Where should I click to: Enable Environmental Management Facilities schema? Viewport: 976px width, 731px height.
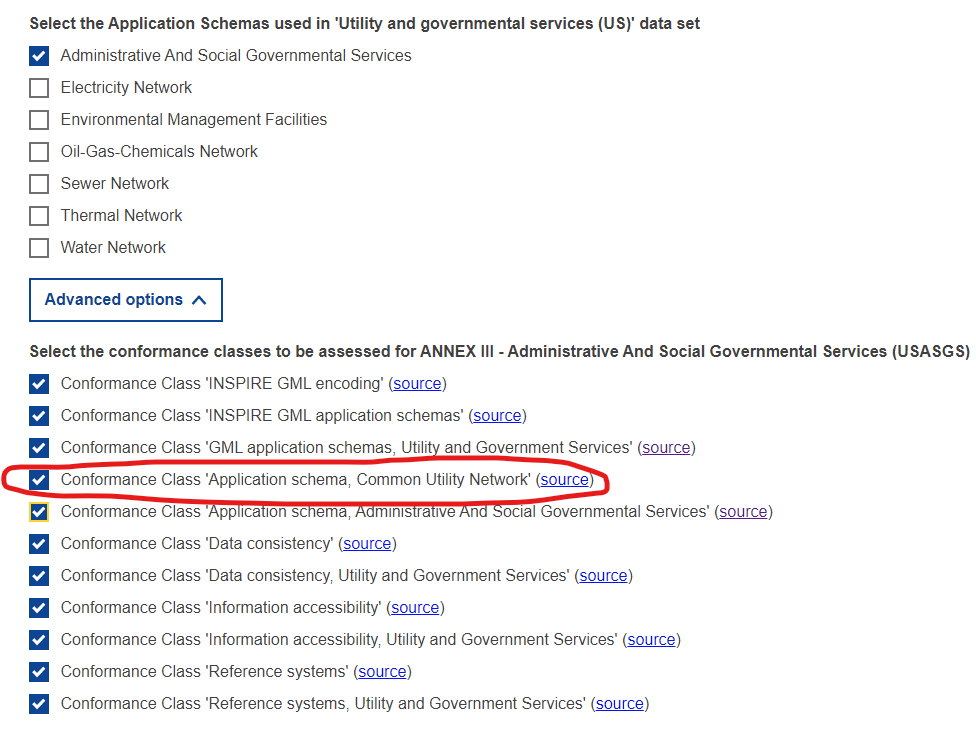(38, 120)
